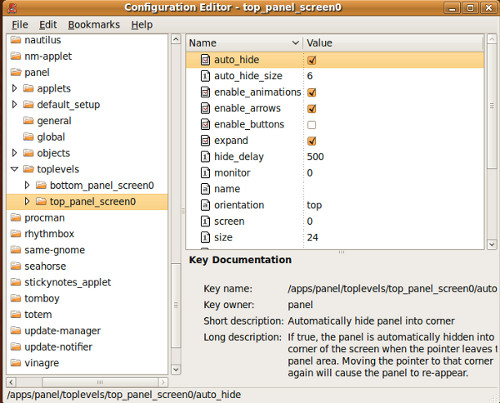Click the auto_hide_size value 6
The width and height of the screenshot is (500, 403).
click(x=310, y=76)
